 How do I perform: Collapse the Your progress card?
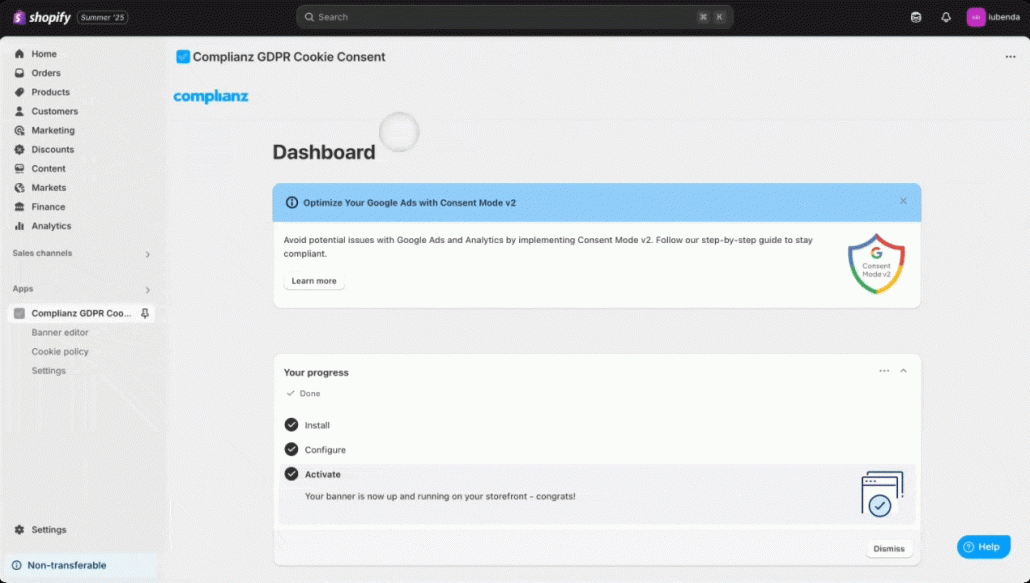[x=903, y=370]
